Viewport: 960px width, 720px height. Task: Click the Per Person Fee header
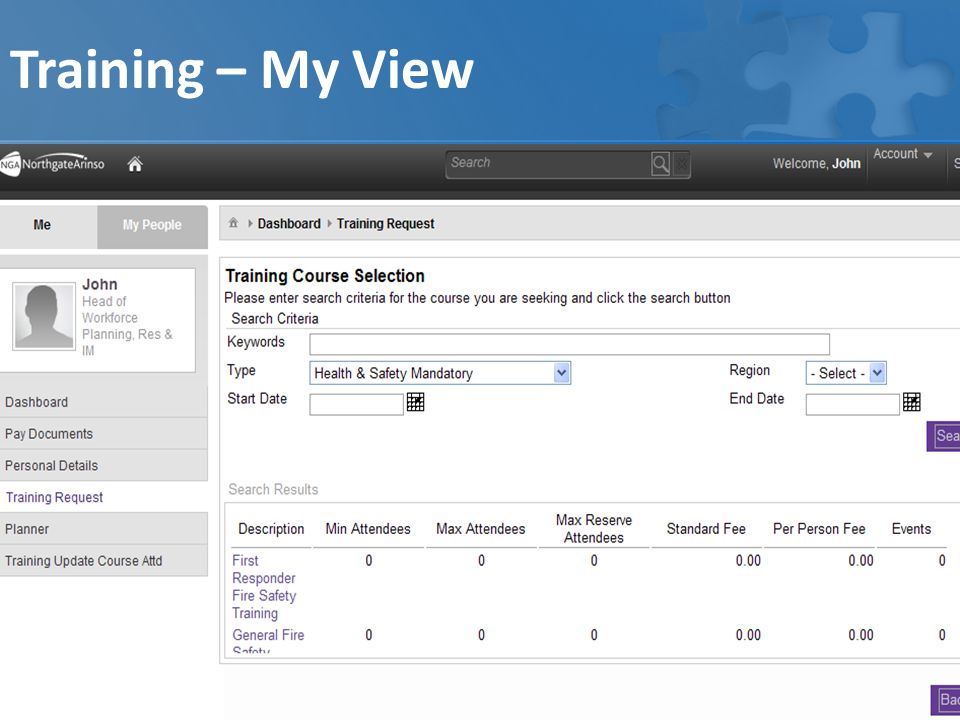(x=819, y=529)
